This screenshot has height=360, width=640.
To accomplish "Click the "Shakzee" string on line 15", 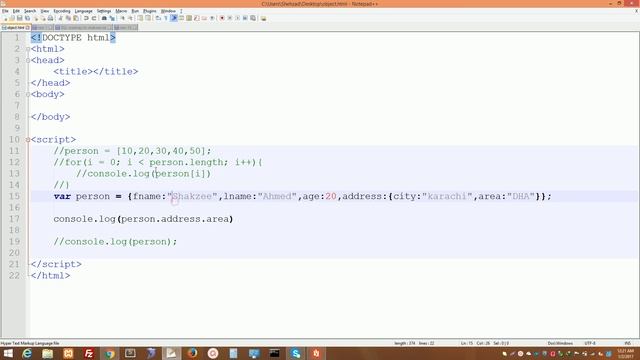I will click(x=192, y=196).
